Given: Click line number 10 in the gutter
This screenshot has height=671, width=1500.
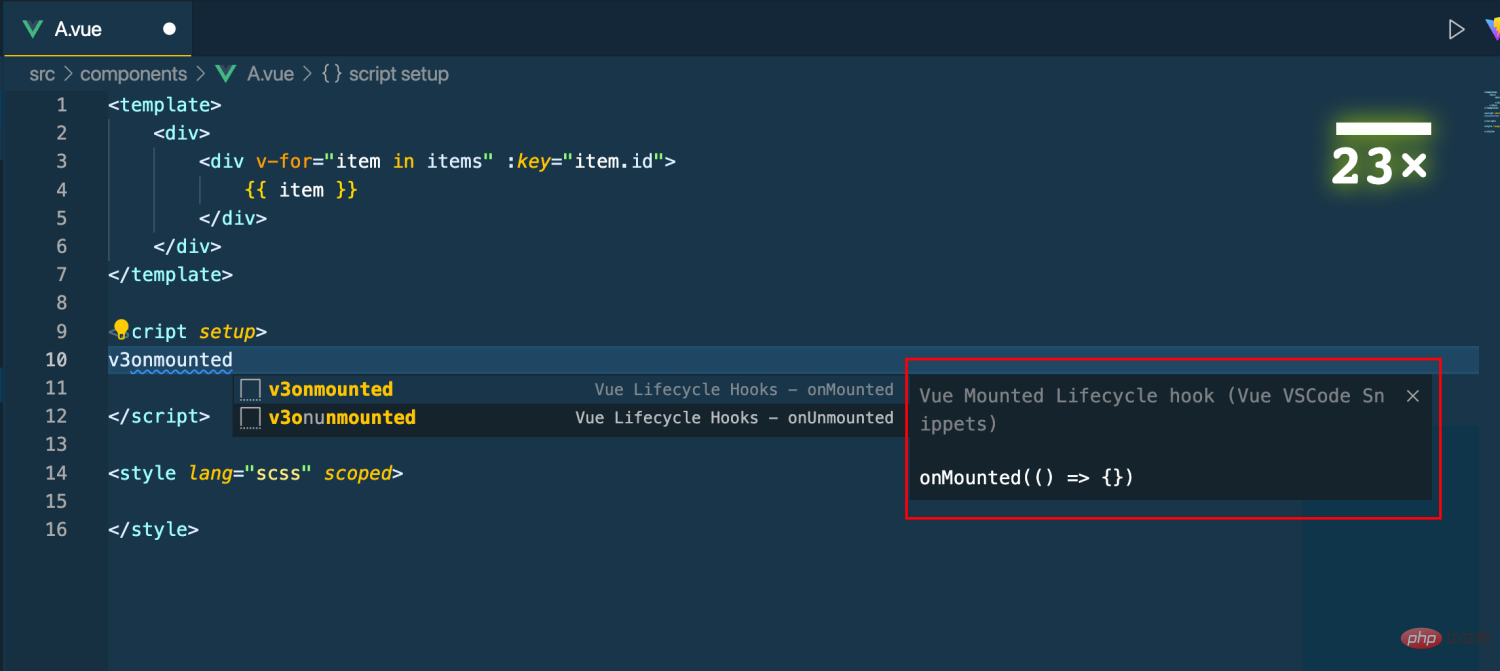Looking at the screenshot, I should click(56, 360).
